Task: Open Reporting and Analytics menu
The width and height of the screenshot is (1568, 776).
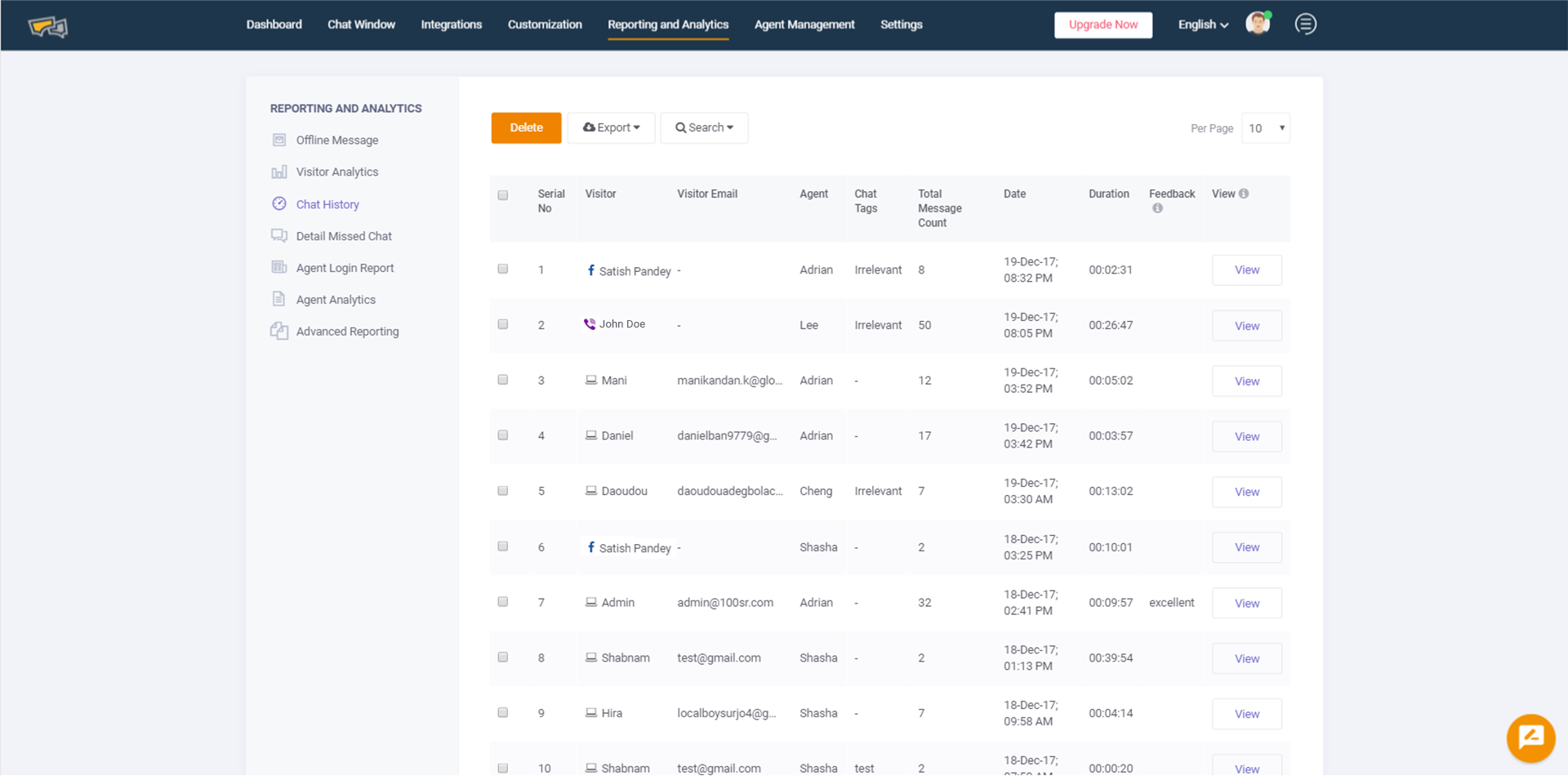Action: tap(668, 25)
